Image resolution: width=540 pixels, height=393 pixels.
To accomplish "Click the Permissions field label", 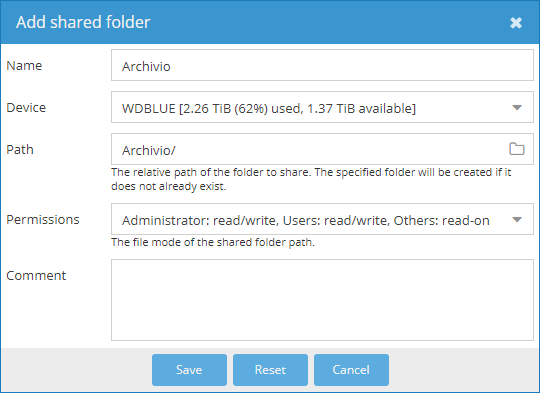I will point(43,219).
